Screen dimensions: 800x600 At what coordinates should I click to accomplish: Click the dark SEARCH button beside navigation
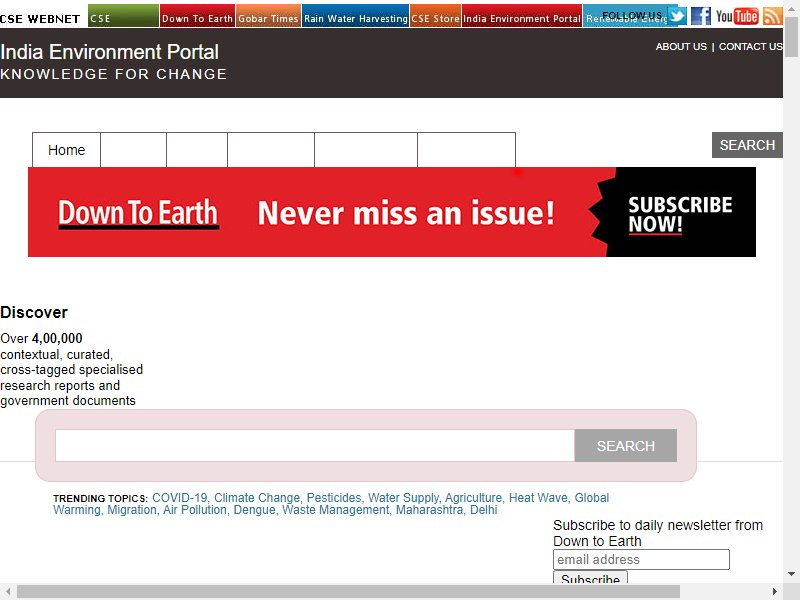pyautogui.click(x=747, y=145)
